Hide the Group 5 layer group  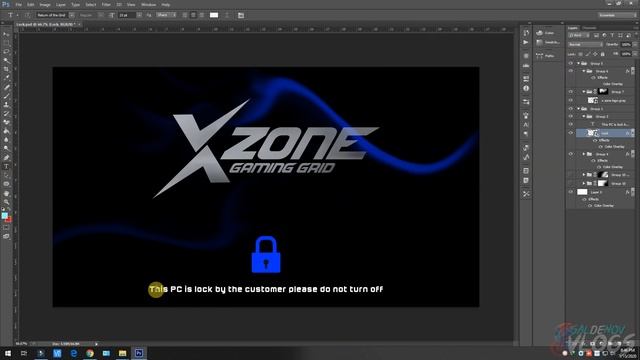tap(571, 63)
